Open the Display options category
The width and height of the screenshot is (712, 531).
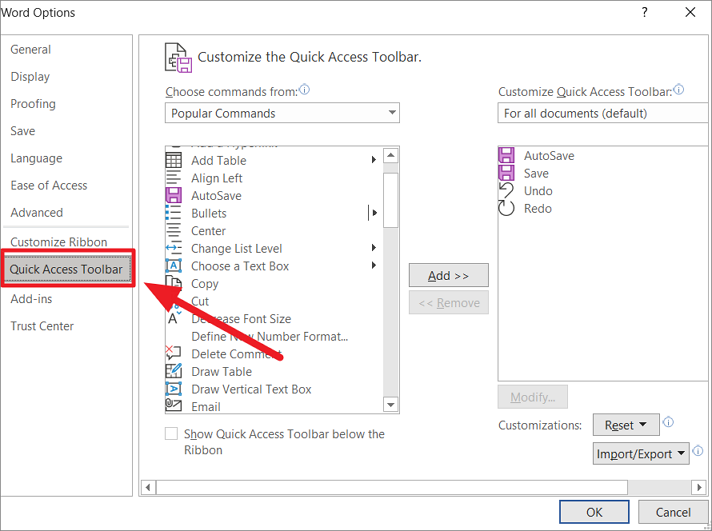(x=30, y=76)
